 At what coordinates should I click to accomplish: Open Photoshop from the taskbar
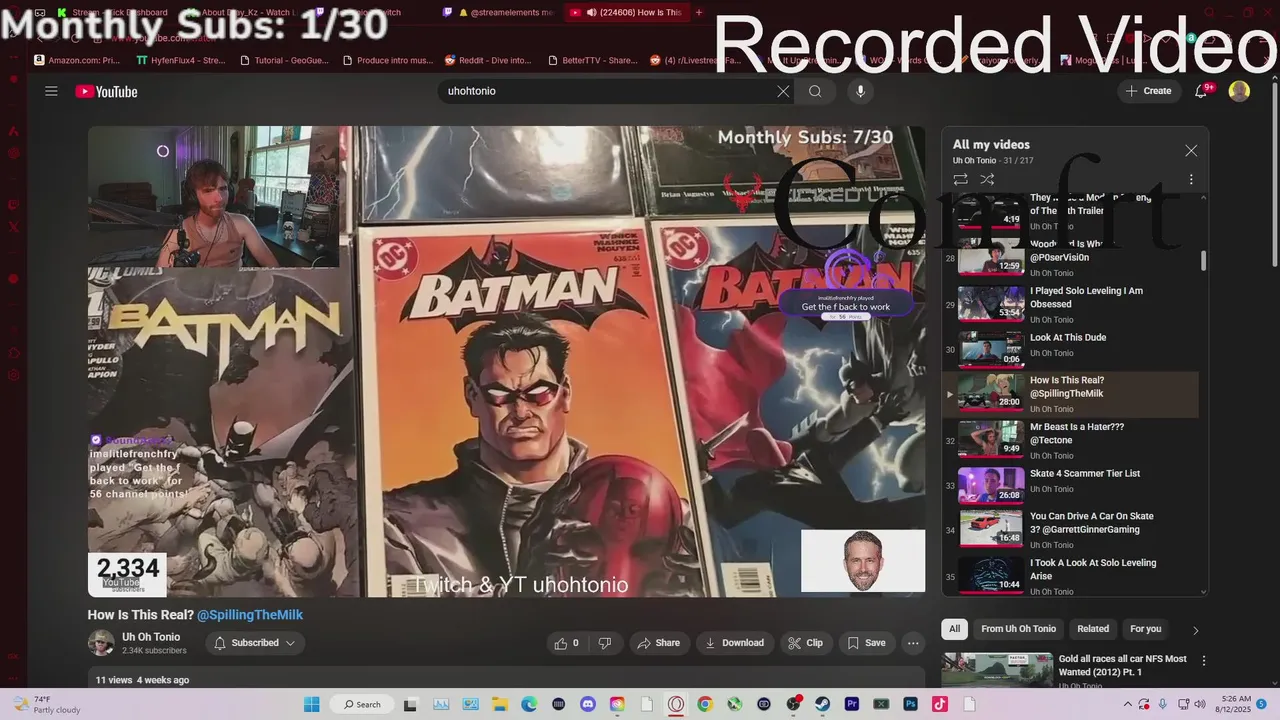pos(910,704)
